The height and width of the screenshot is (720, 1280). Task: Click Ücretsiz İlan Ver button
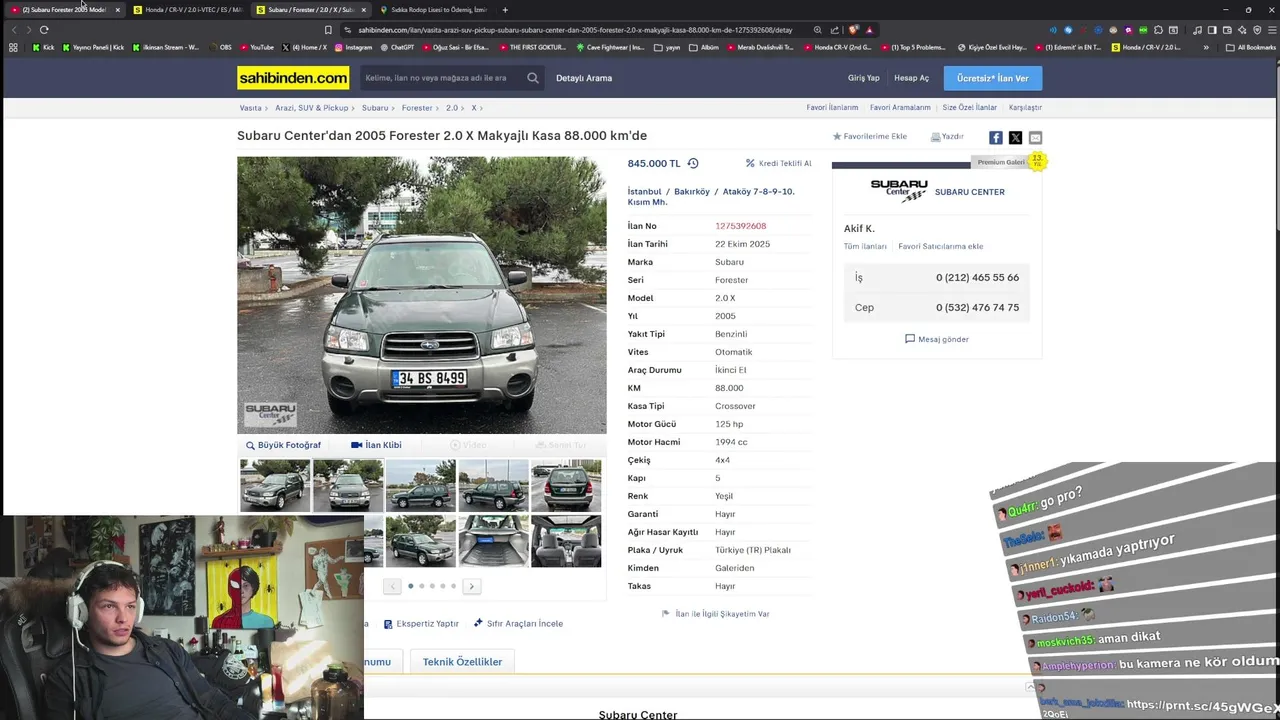pyautogui.click(x=992, y=78)
